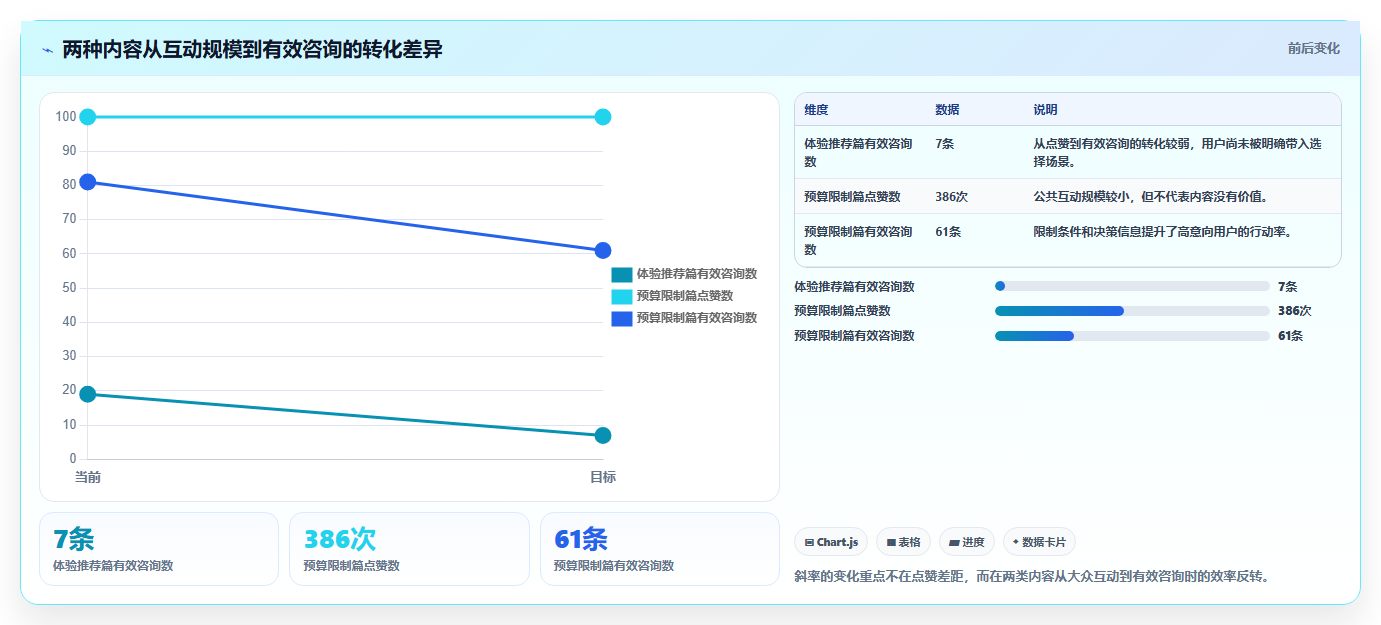This screenshot has width=1381, height=625.
Task: Click the 进度 tag icon
Action: [954, 543]
